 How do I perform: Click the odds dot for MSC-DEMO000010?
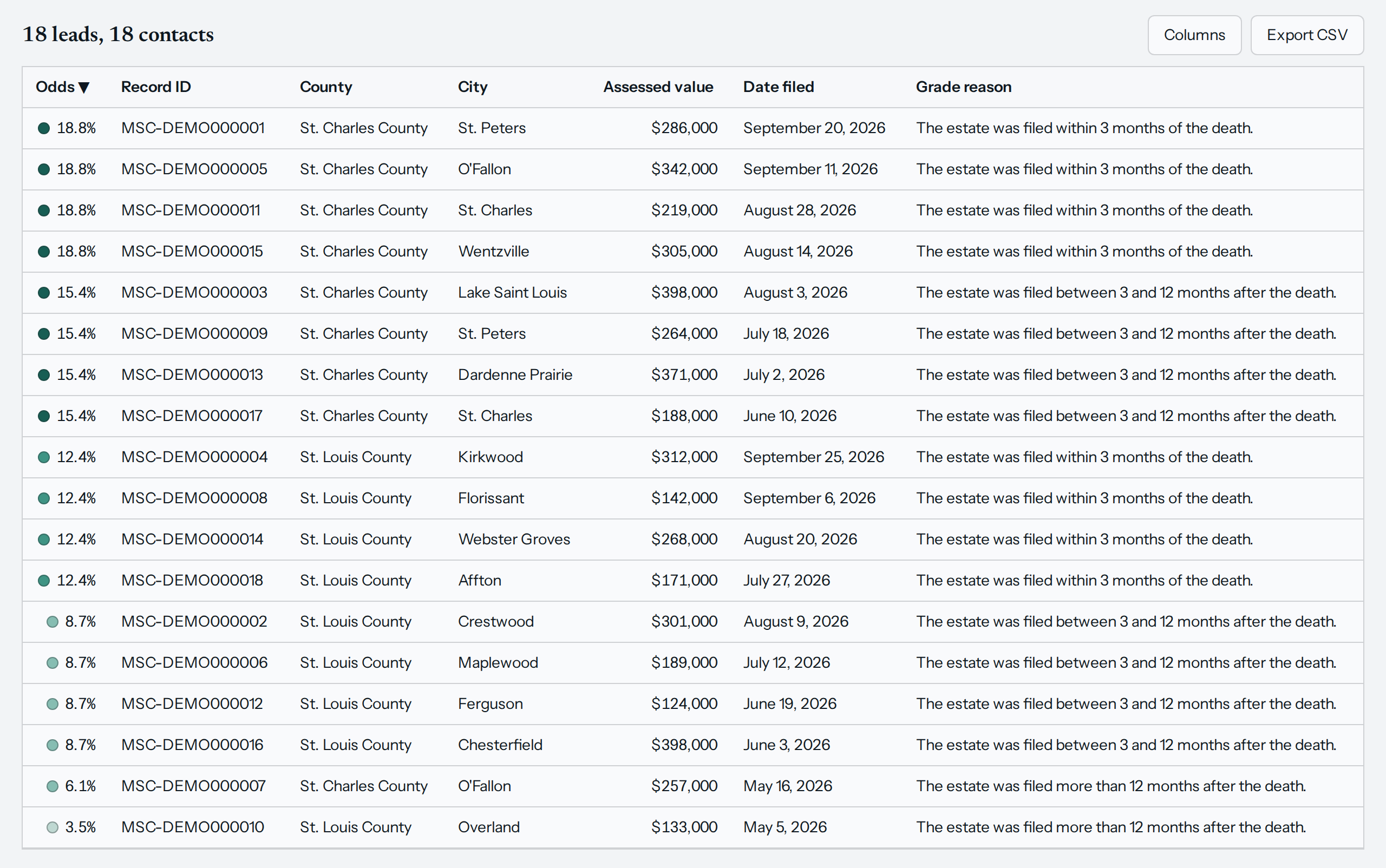point(53,828)
